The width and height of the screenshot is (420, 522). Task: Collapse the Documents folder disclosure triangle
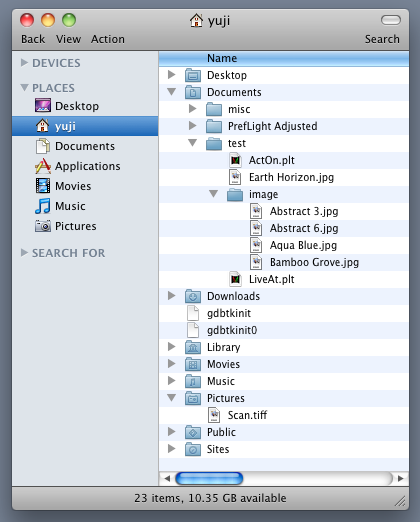pyautogui.click(x=172, y=91)
